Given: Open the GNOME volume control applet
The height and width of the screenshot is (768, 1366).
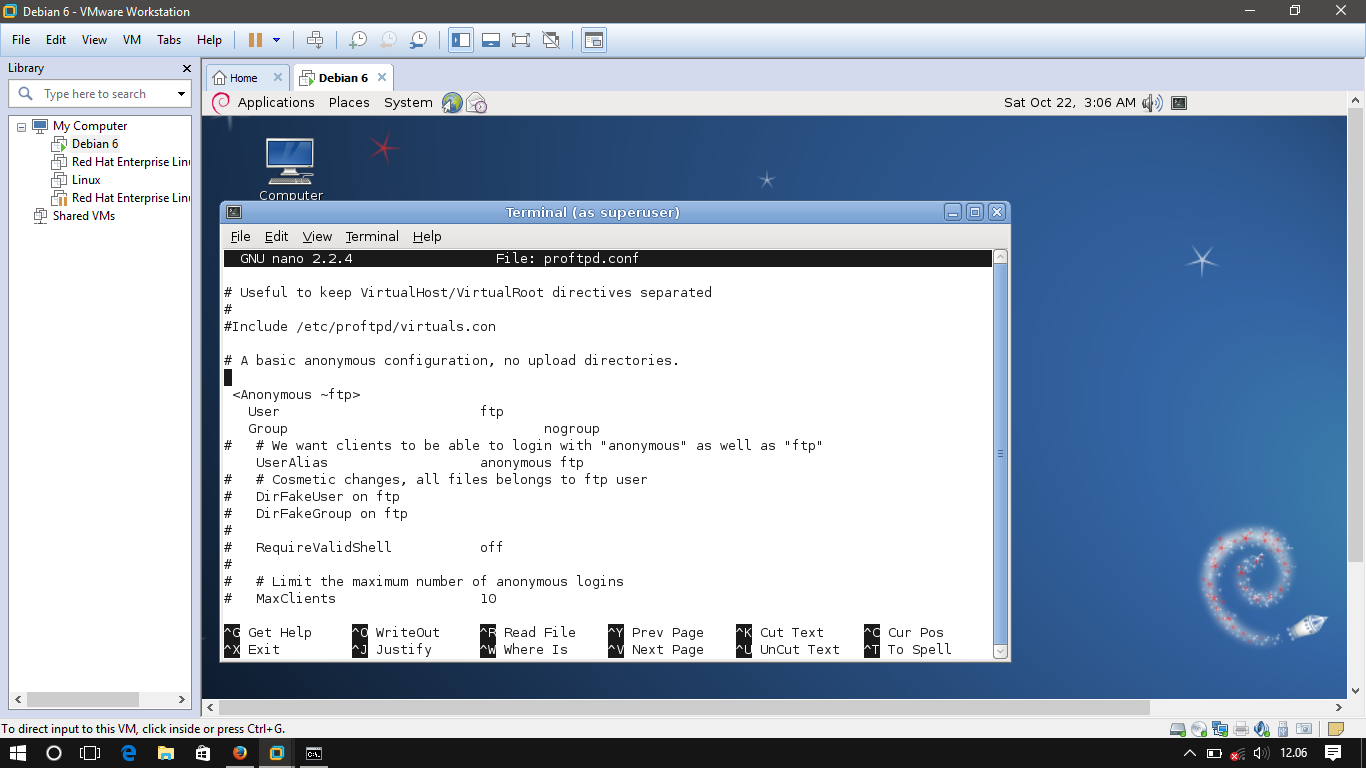Looking at the screenshot, I should [1152, 102].
